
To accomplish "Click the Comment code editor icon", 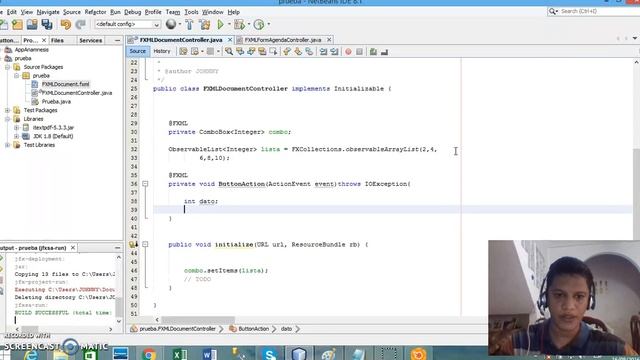I will (373, 52).
